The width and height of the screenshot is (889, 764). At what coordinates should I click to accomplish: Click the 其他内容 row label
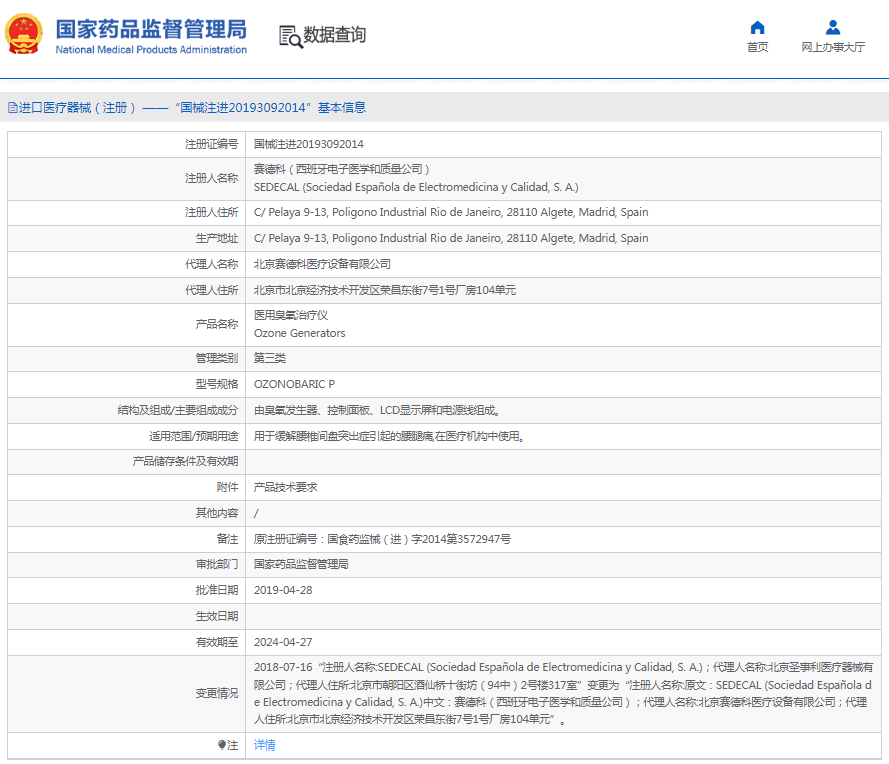[217, 513]
